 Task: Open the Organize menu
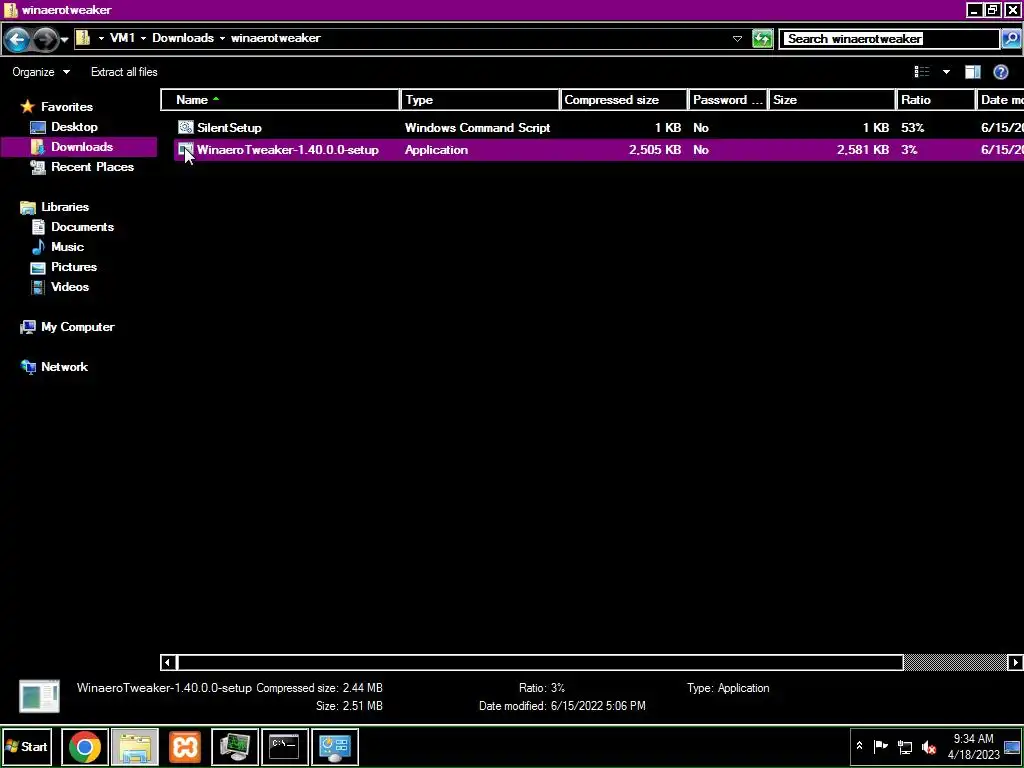(40, 72)
